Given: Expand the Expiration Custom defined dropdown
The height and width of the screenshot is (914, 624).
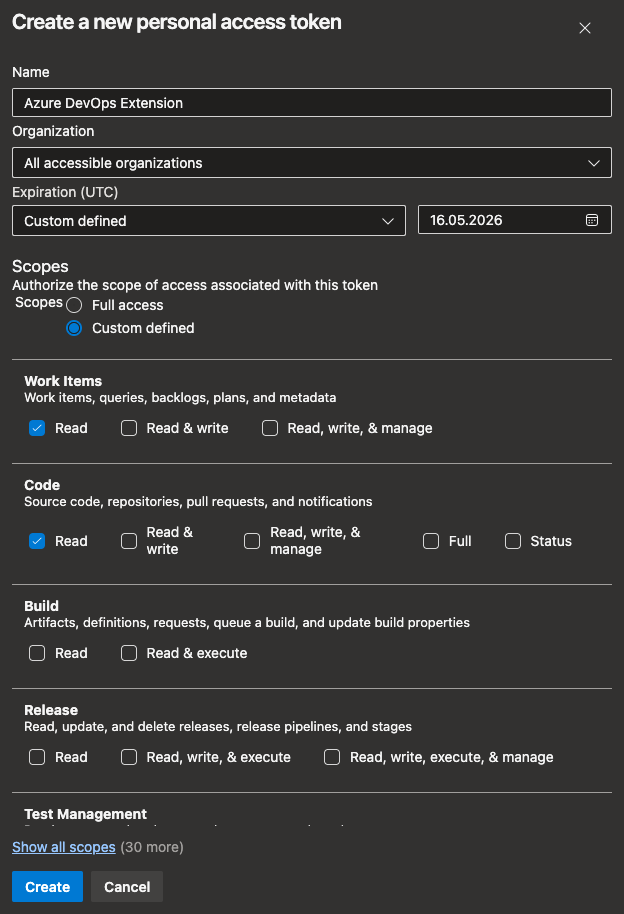Looking at the screenshot, I should point(209,221).
